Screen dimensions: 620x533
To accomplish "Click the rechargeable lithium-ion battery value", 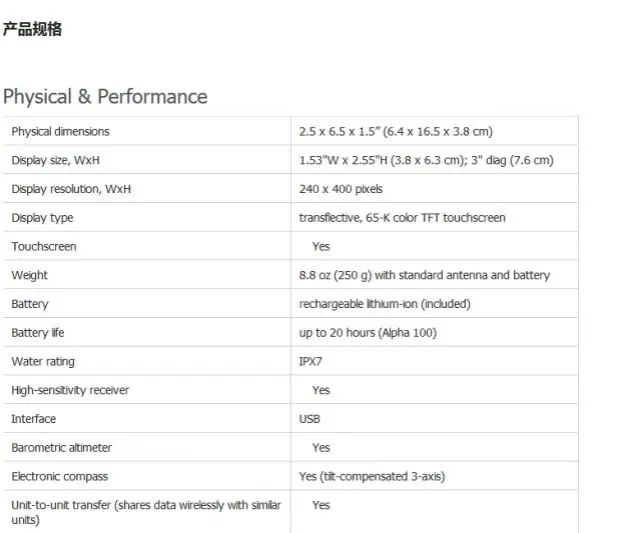I will coord(384,304).
